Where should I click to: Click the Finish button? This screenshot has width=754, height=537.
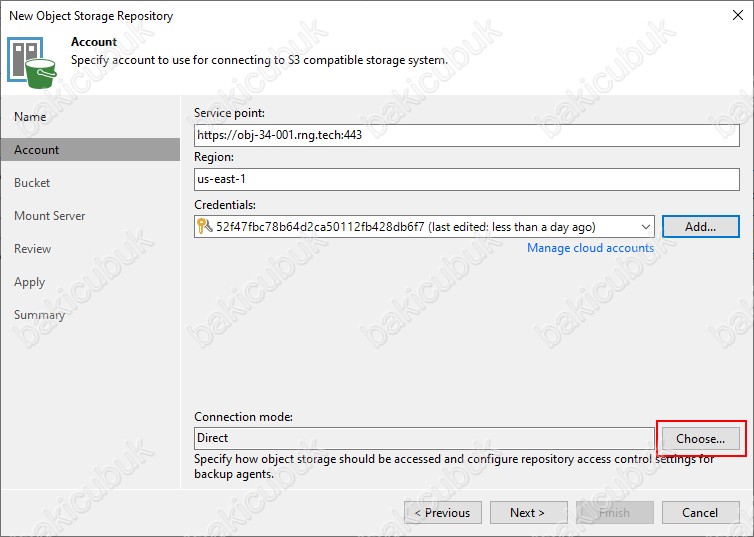pyautogui.click(x=615, y=513)
